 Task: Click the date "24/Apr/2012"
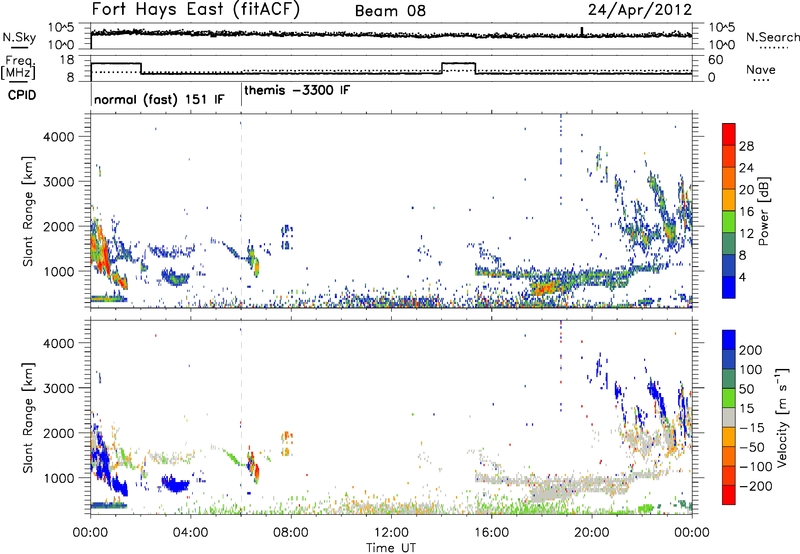tap(640, 10)
